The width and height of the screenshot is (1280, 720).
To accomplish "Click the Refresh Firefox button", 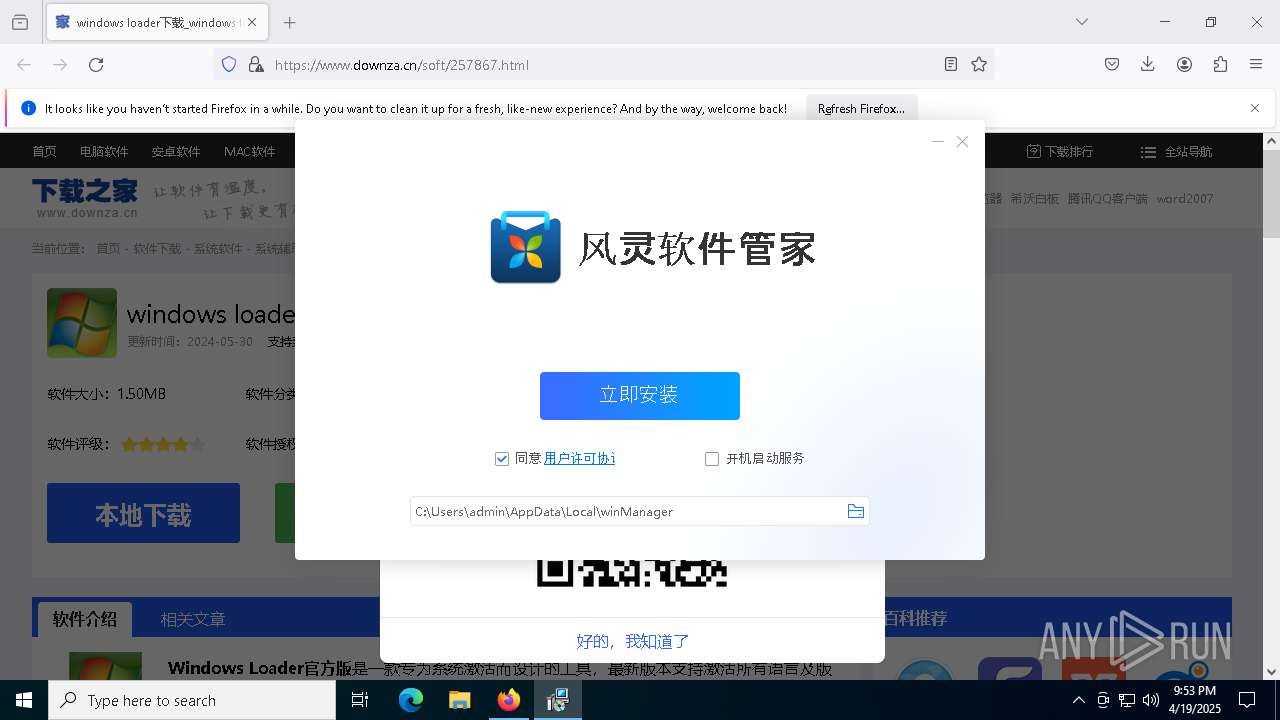I will point(861,108).
